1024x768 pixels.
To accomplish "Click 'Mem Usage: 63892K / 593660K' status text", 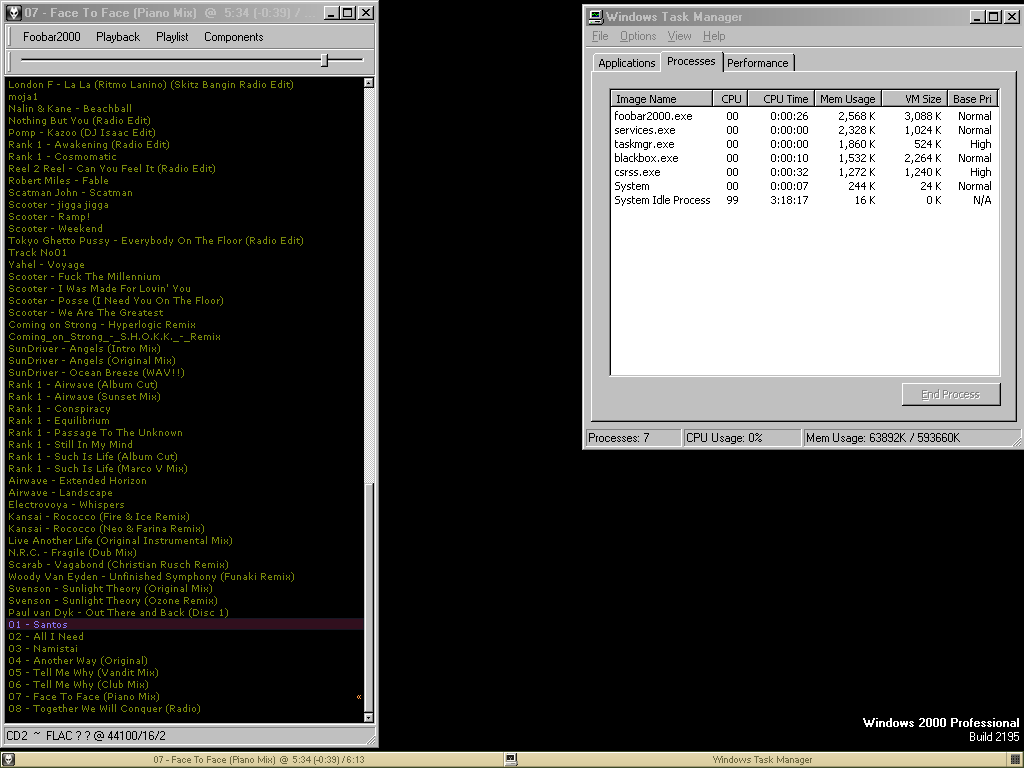I will 911,438.
